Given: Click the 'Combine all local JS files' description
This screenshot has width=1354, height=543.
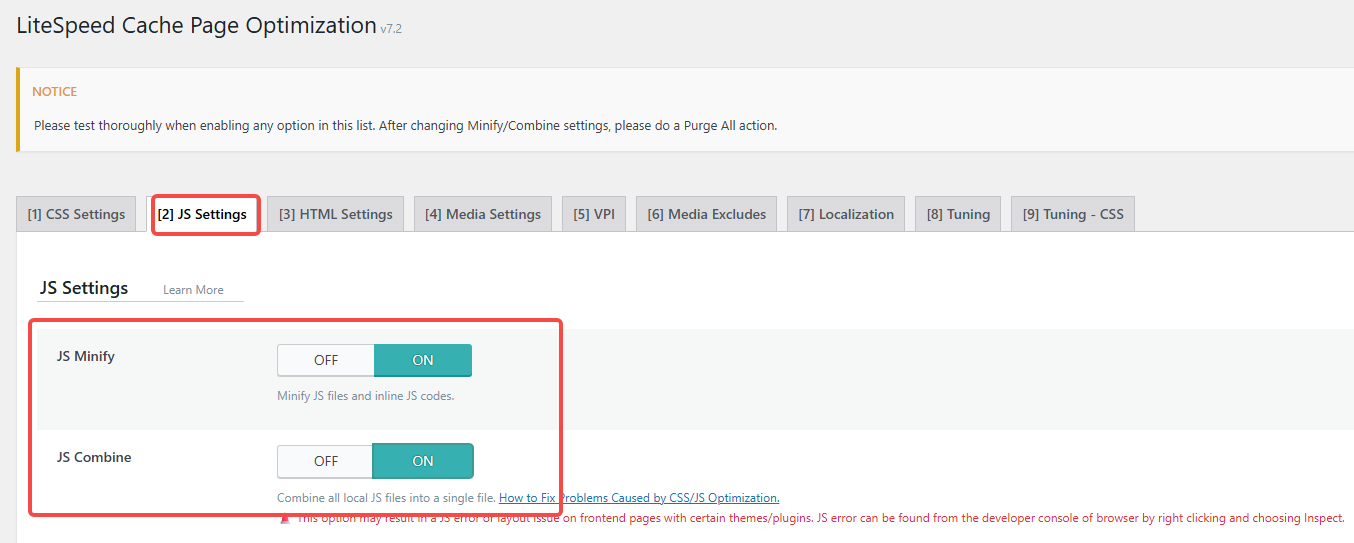Looking at the screenshot, I should [386, 498].
